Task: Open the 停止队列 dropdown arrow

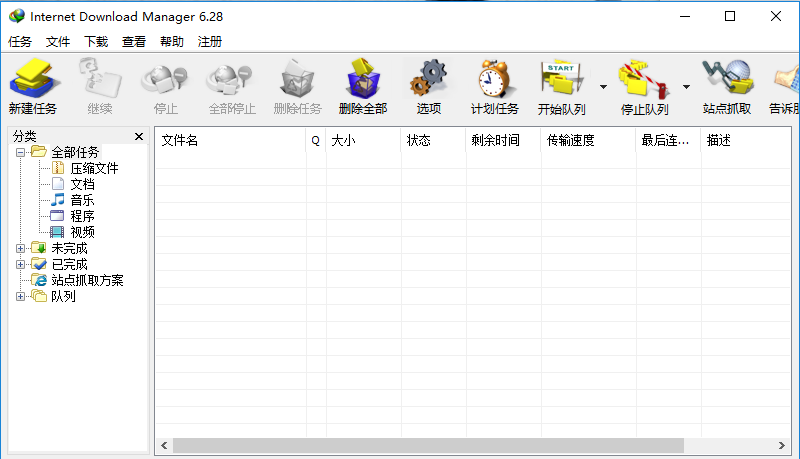Action: pyautogui.click(x=687, y=87)
